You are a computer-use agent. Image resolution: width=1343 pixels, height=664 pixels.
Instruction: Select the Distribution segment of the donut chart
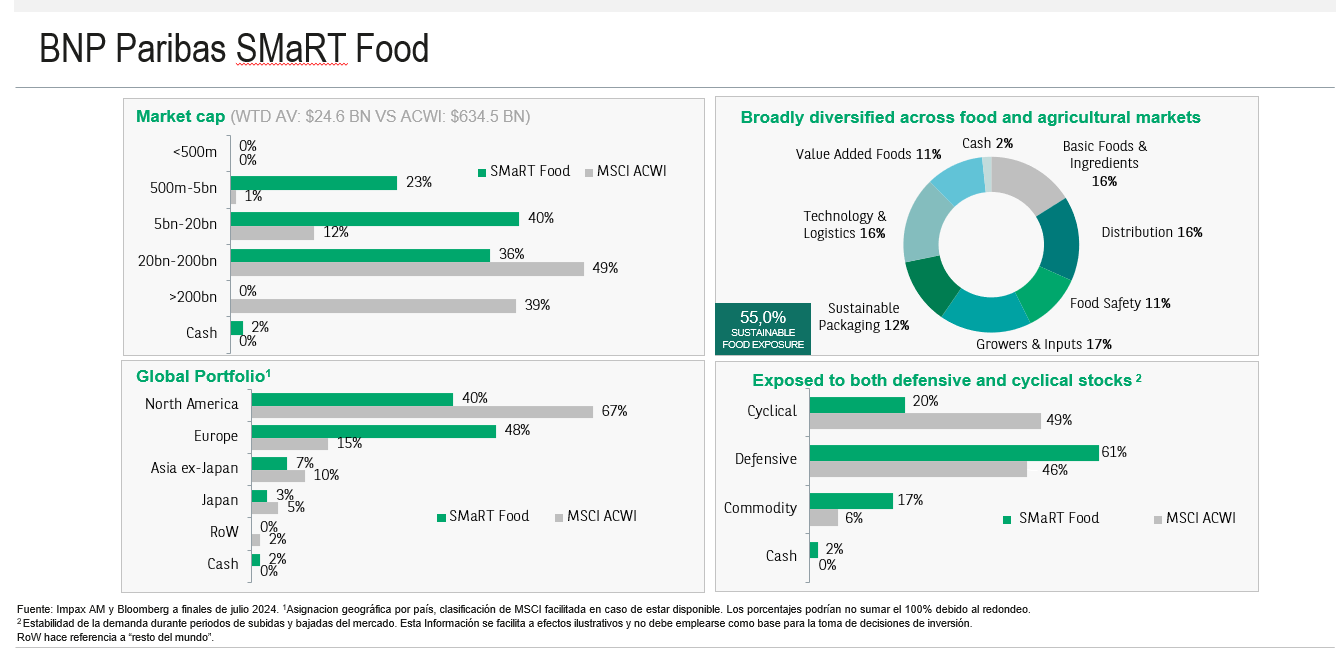pyautogui.click(x=1059, y=238)
